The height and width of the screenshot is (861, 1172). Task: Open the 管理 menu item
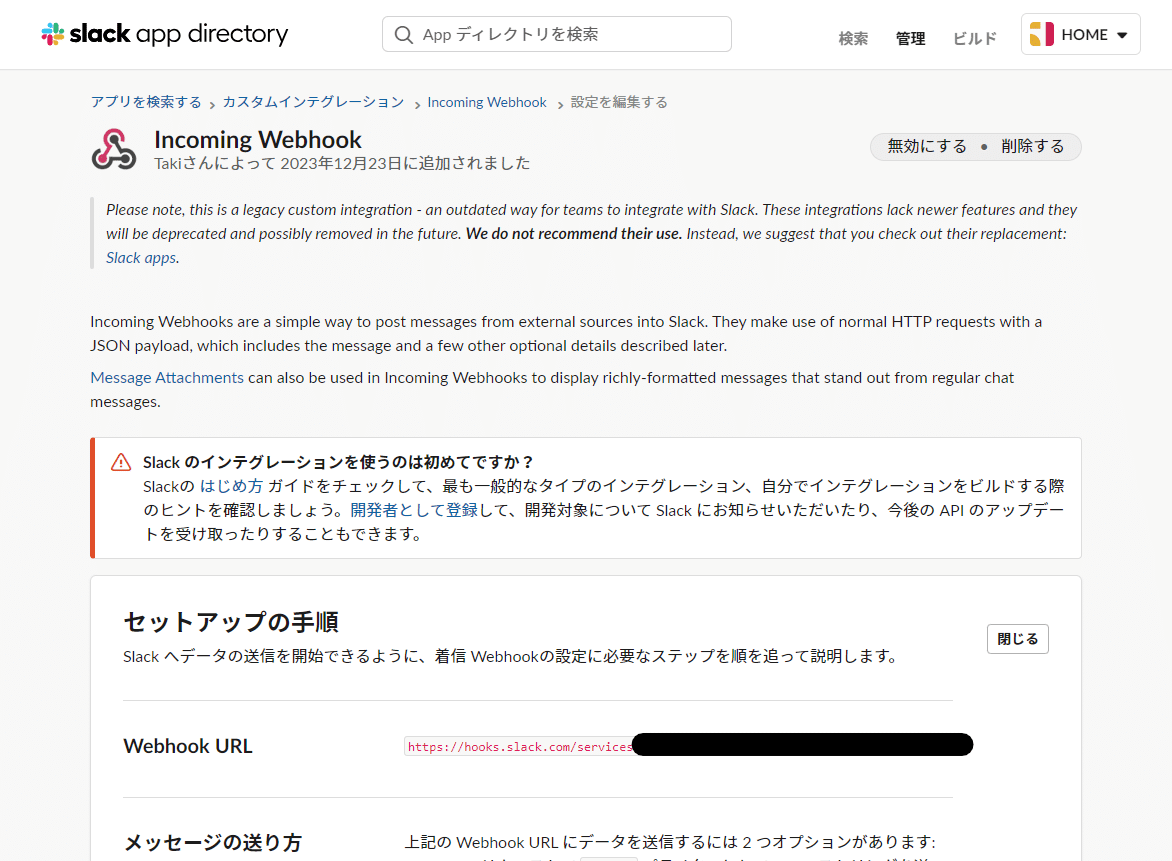(x=910, y=38)
